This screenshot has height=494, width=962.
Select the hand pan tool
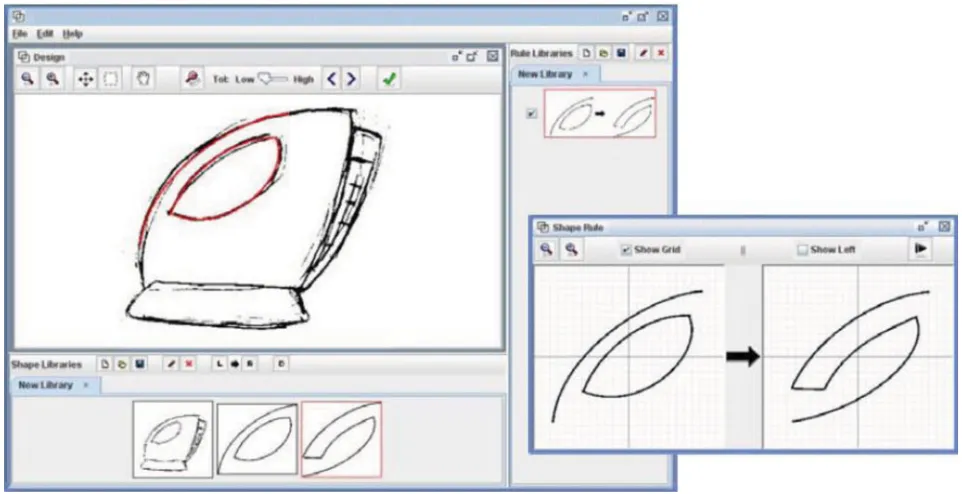click(x=143, y=79)
